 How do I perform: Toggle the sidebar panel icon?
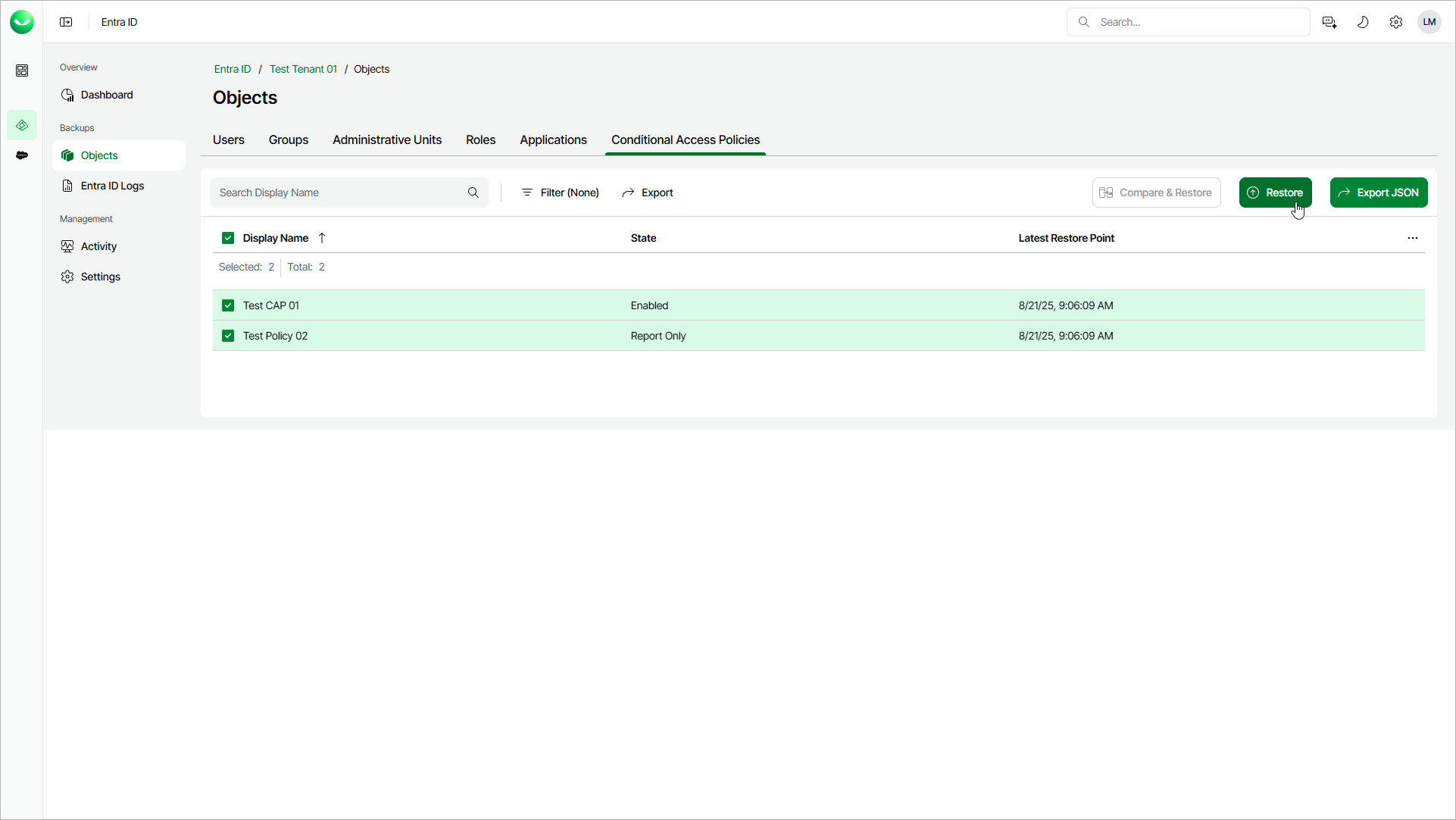(66, 22)
